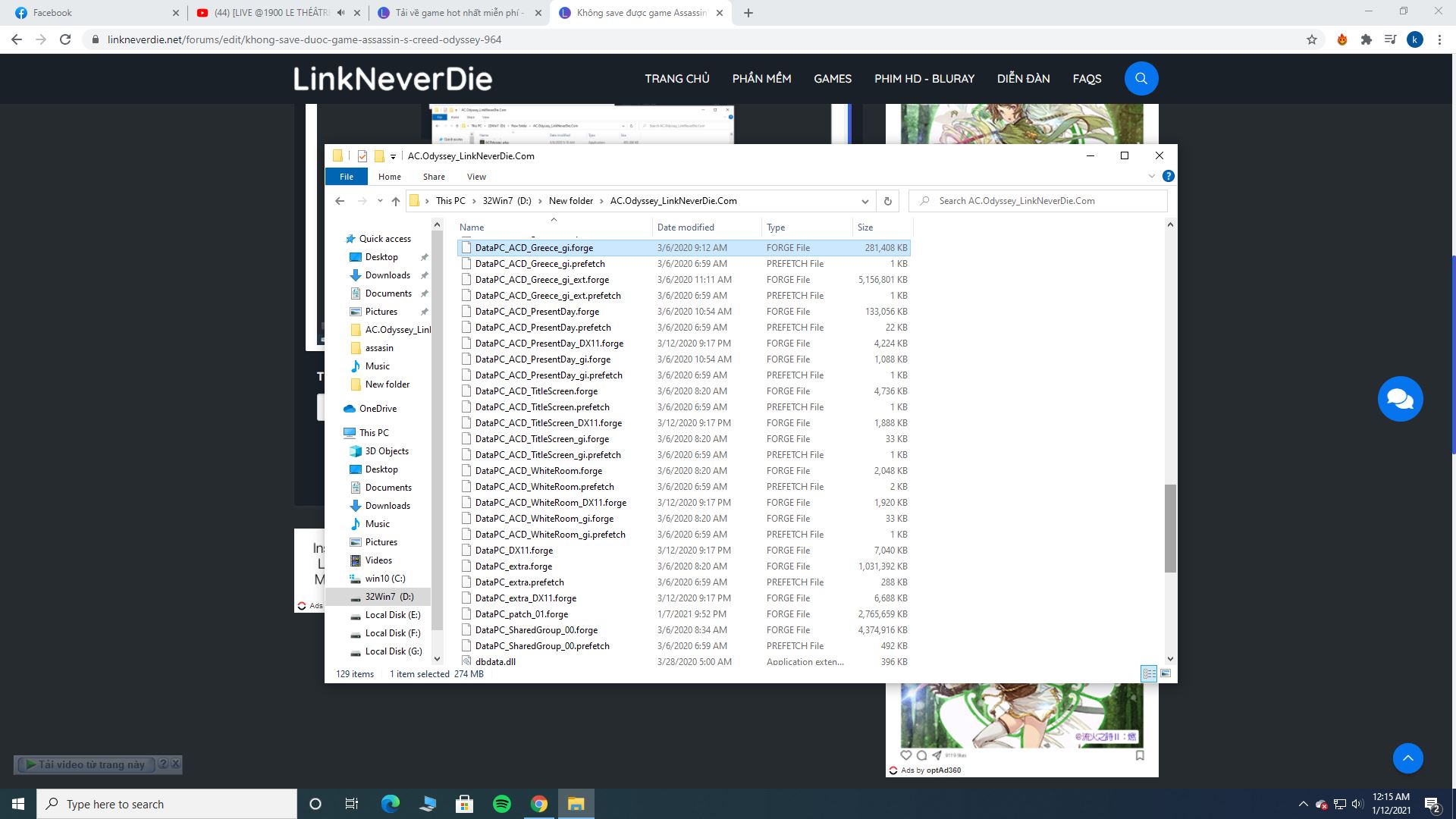The height and width of the screenshot is (819, 1456).
Task: Select dbdata.dll application file
Action: (x=497, y=661)
